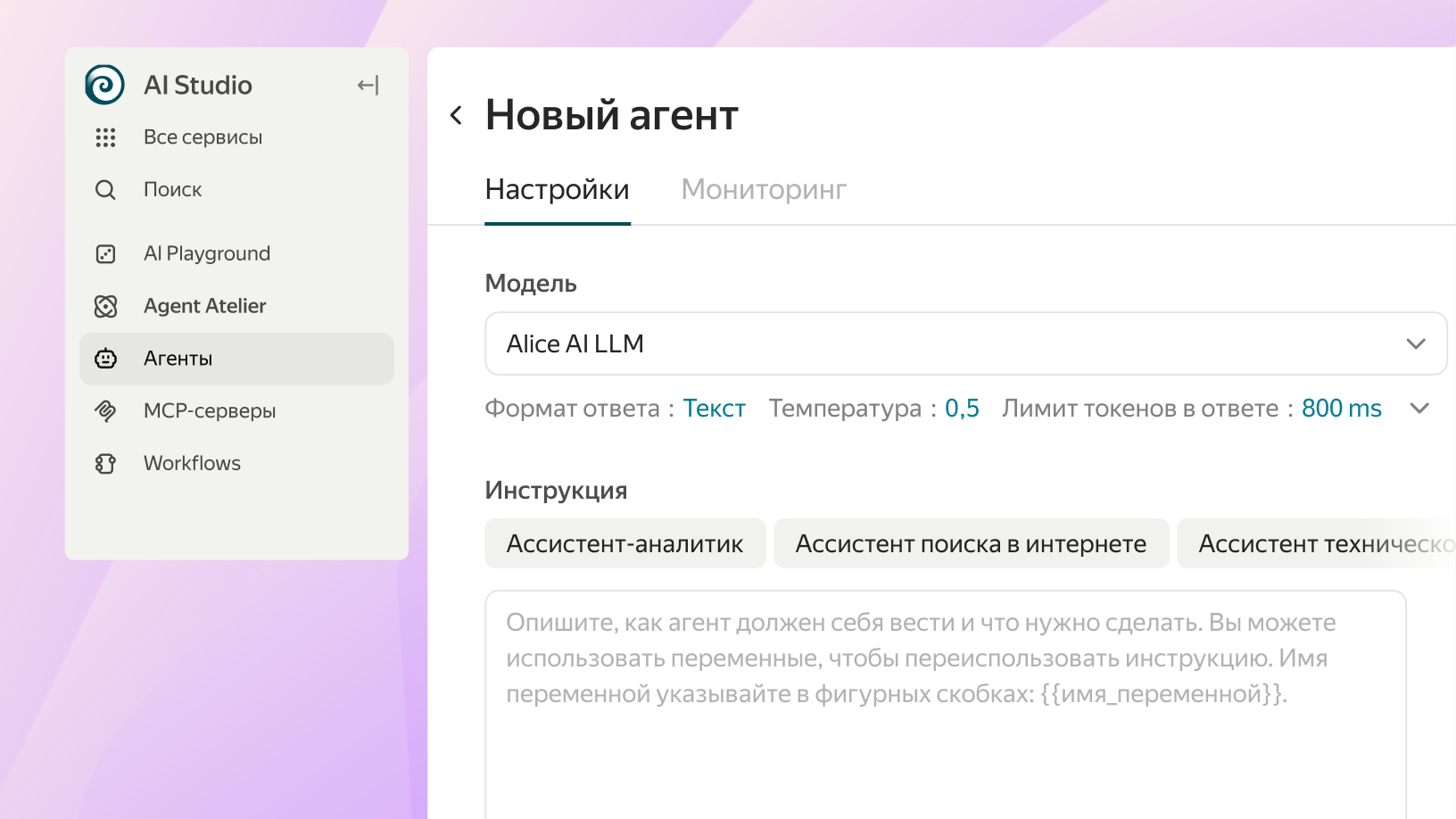The height and width of the screenshot is (819, 1456).
Task: Click the Инструкция section label
Action: 556,491
